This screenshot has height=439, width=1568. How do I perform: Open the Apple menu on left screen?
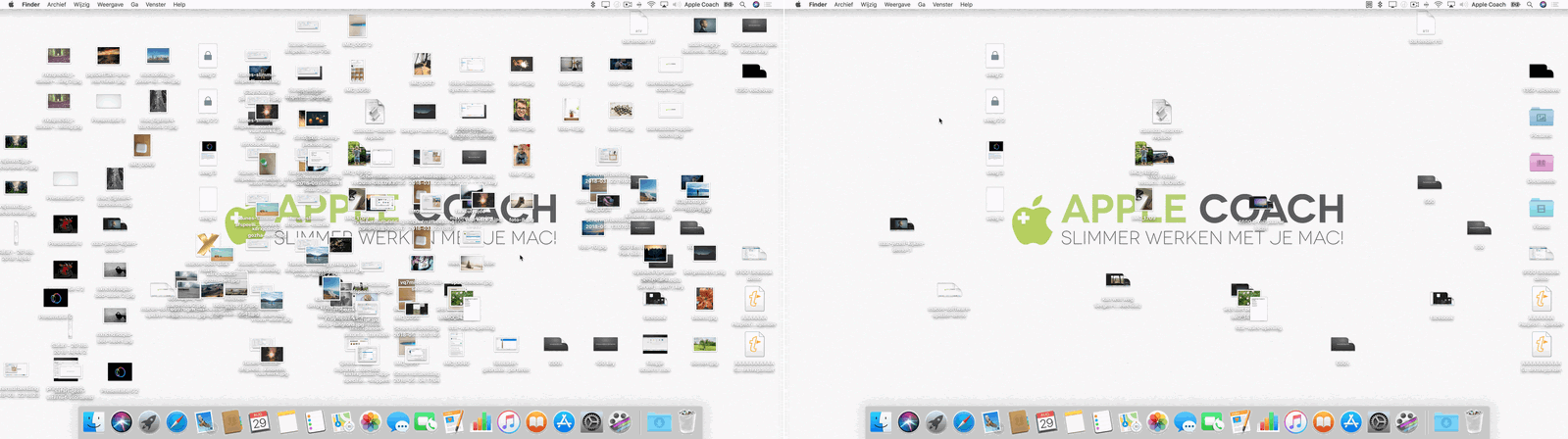tap(10, 4)
